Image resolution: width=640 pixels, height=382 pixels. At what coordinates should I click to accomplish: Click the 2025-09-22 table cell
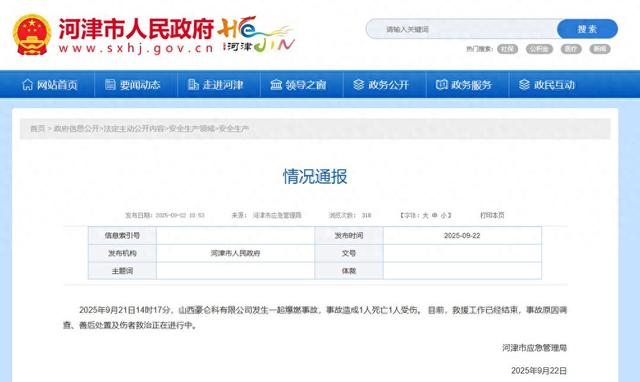[x=462, y=235]
